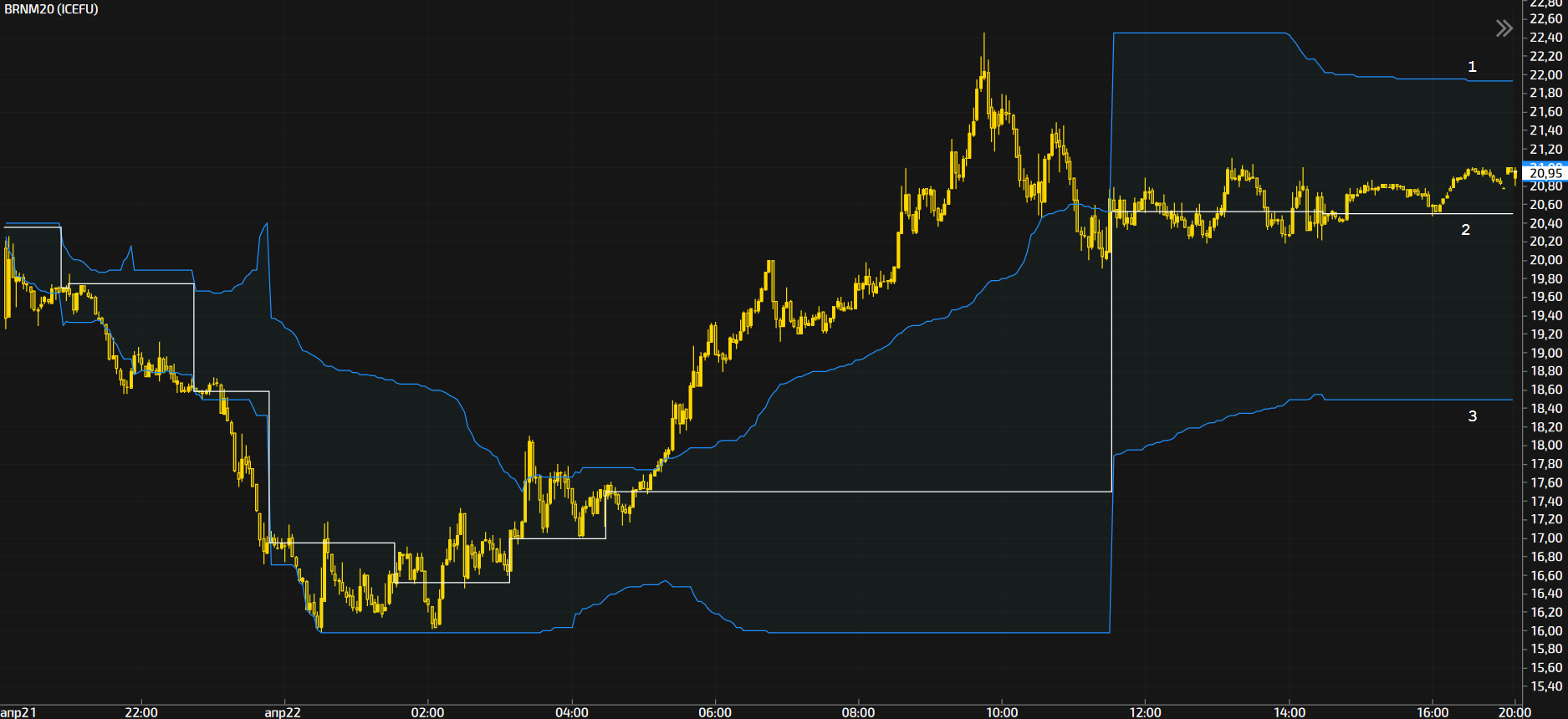Click the current price tag 20,95
Image resolution: width=1568 pixels, height=719 pixels.
pos(1545,173)
